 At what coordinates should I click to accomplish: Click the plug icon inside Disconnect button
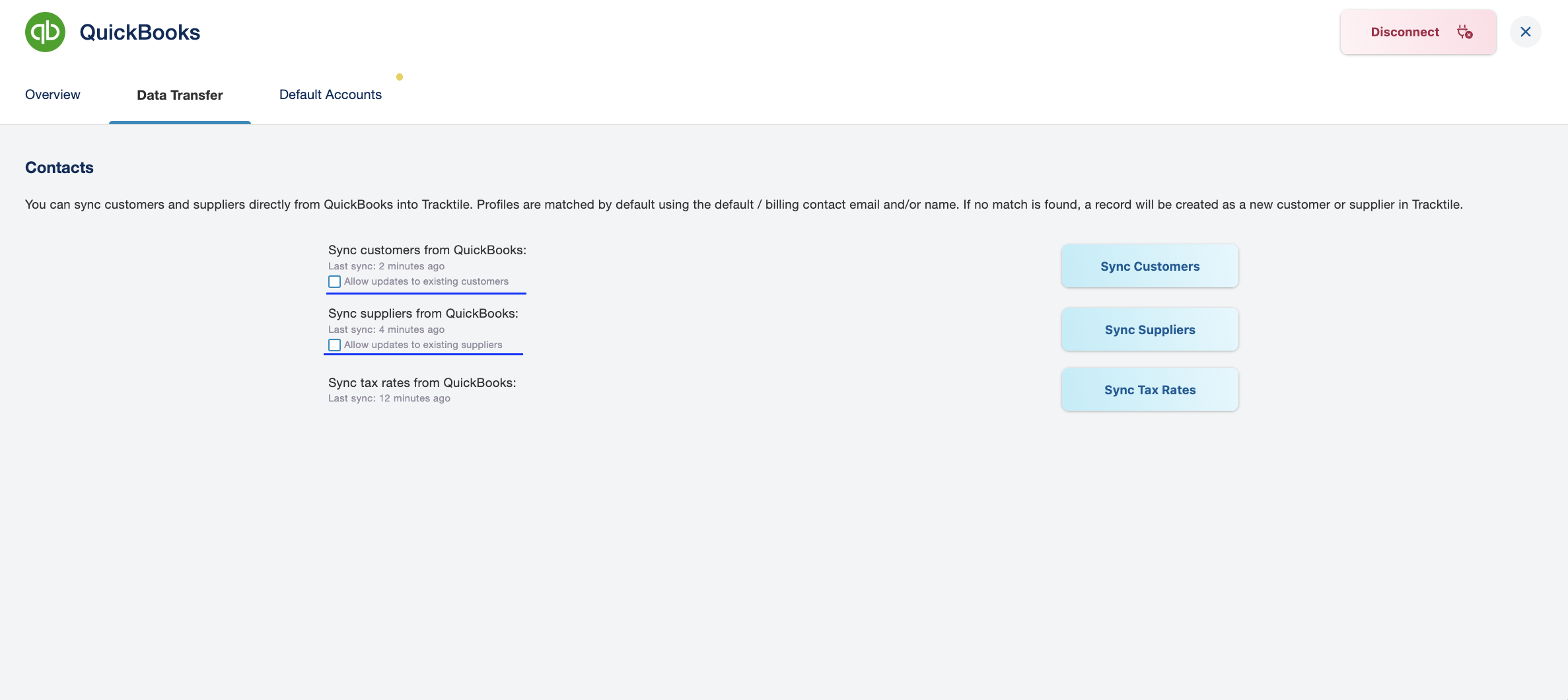click(1464, 32)
